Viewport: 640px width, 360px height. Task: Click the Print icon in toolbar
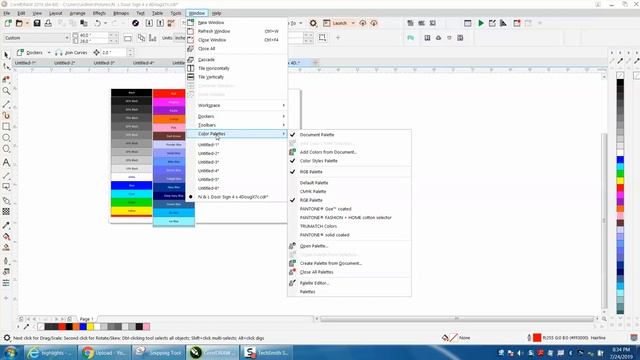point(48,23)
